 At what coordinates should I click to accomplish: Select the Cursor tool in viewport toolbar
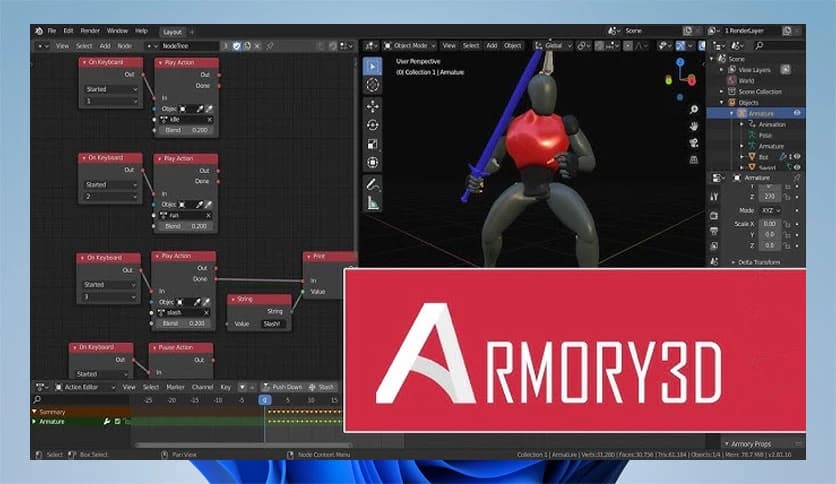[373, 86]
